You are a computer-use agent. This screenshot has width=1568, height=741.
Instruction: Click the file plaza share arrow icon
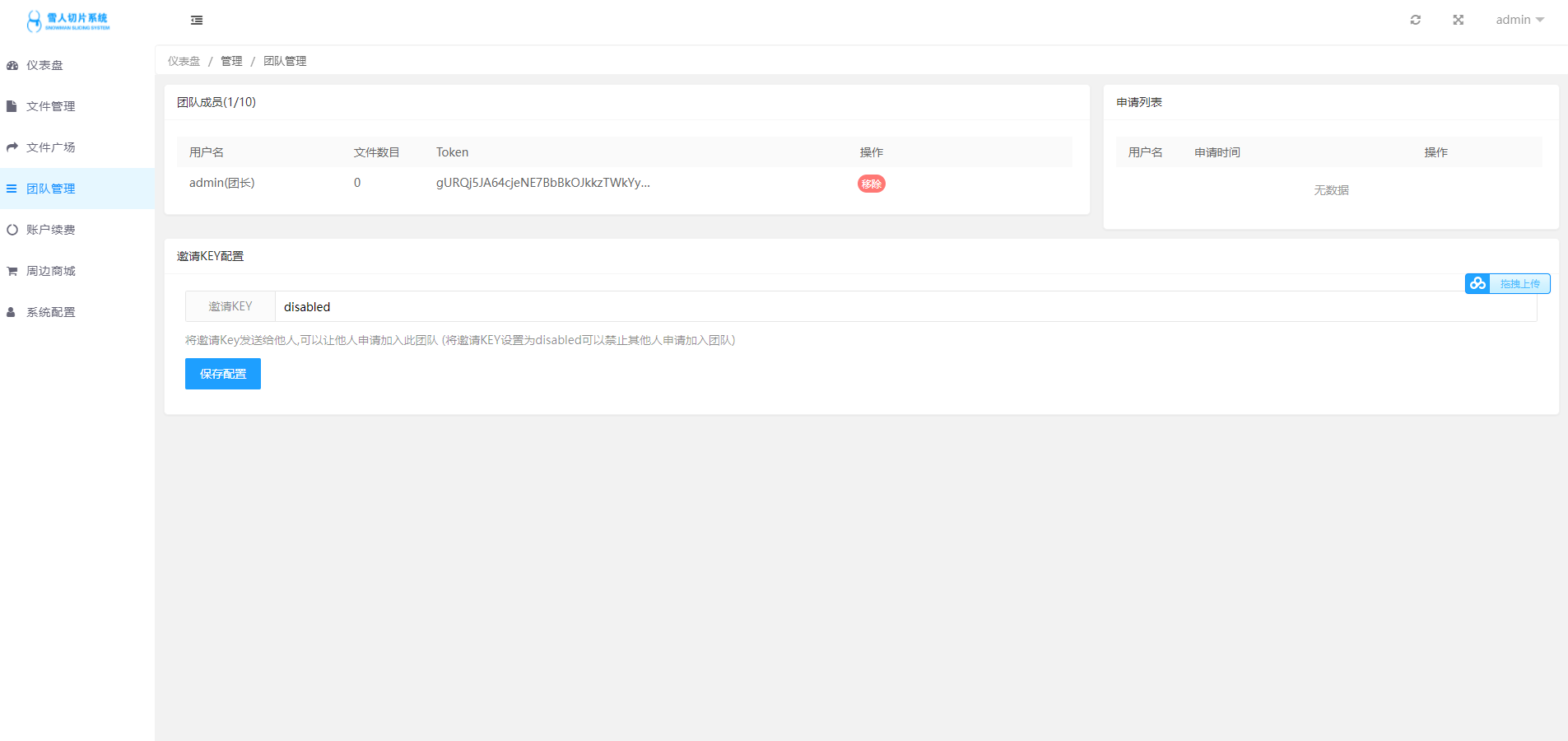pyautogui.click(x=12, y=147)
